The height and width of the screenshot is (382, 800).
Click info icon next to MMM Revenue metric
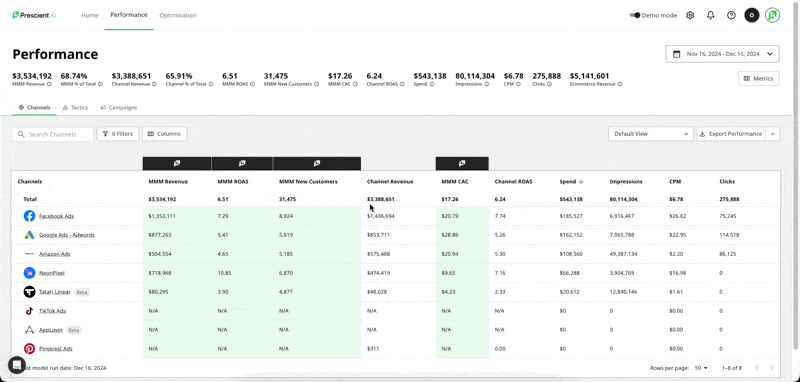pos(49,84)
